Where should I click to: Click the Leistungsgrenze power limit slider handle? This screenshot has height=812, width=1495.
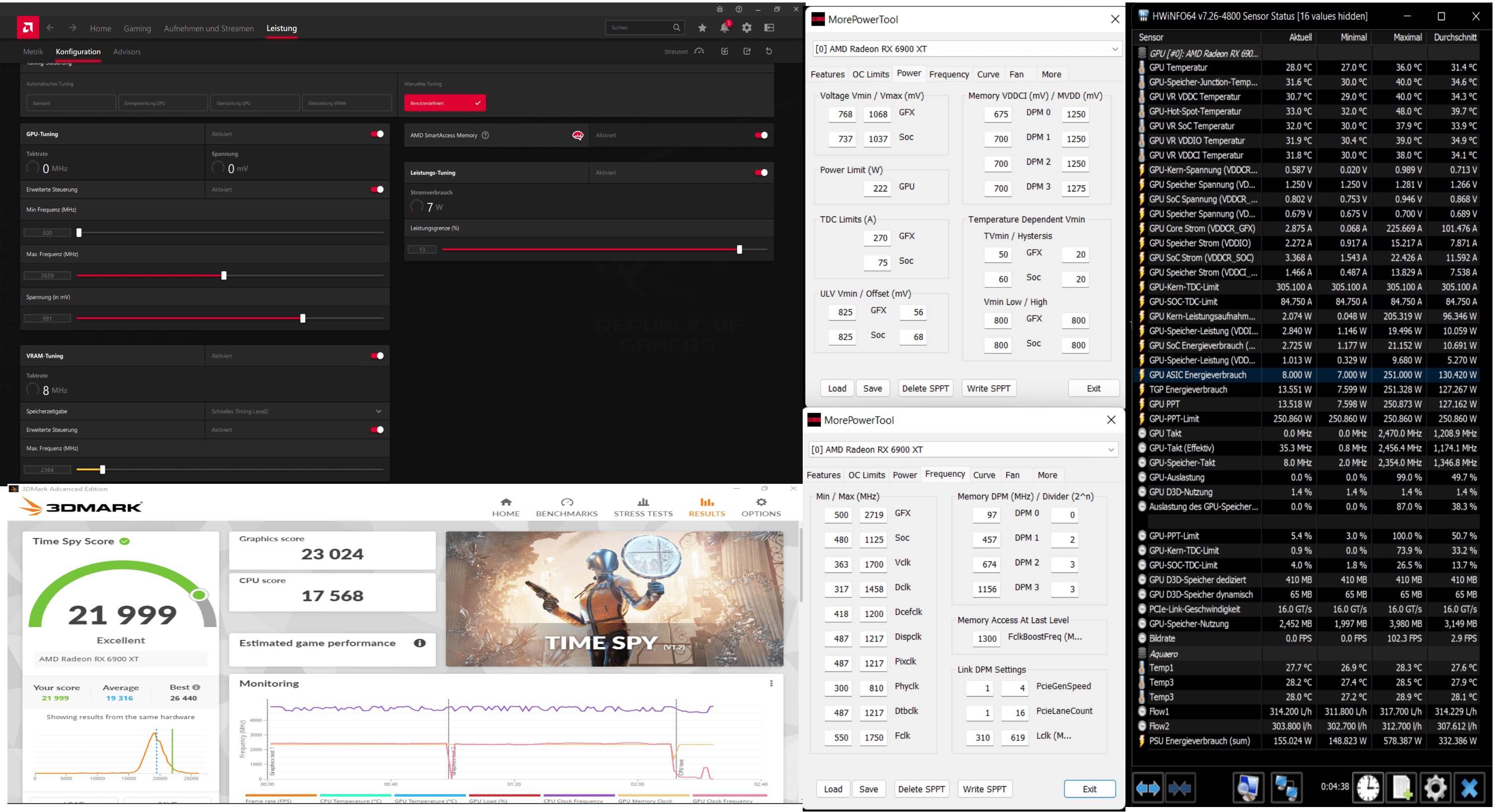point(739,250)
